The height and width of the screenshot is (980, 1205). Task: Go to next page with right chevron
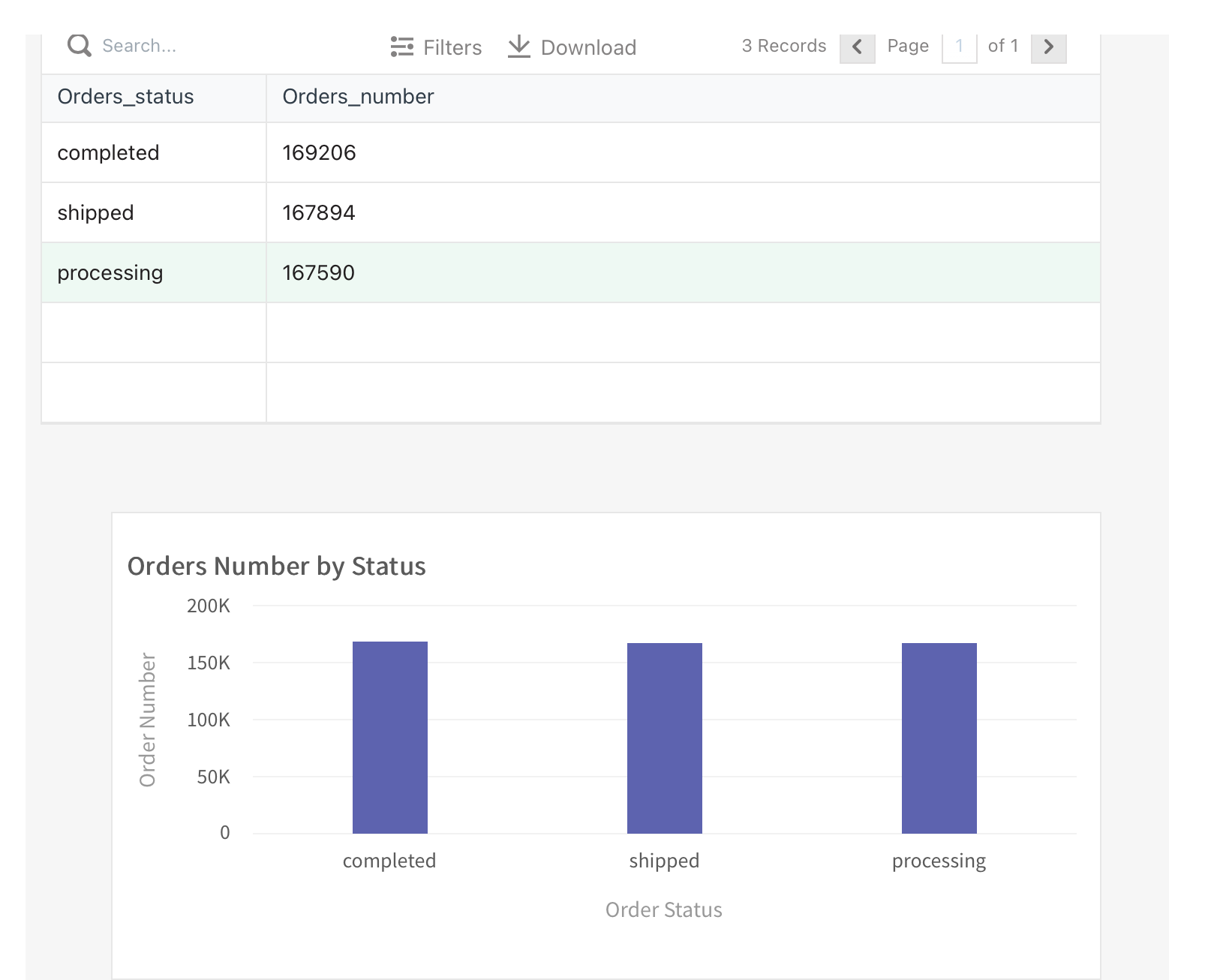point(1048,47)
